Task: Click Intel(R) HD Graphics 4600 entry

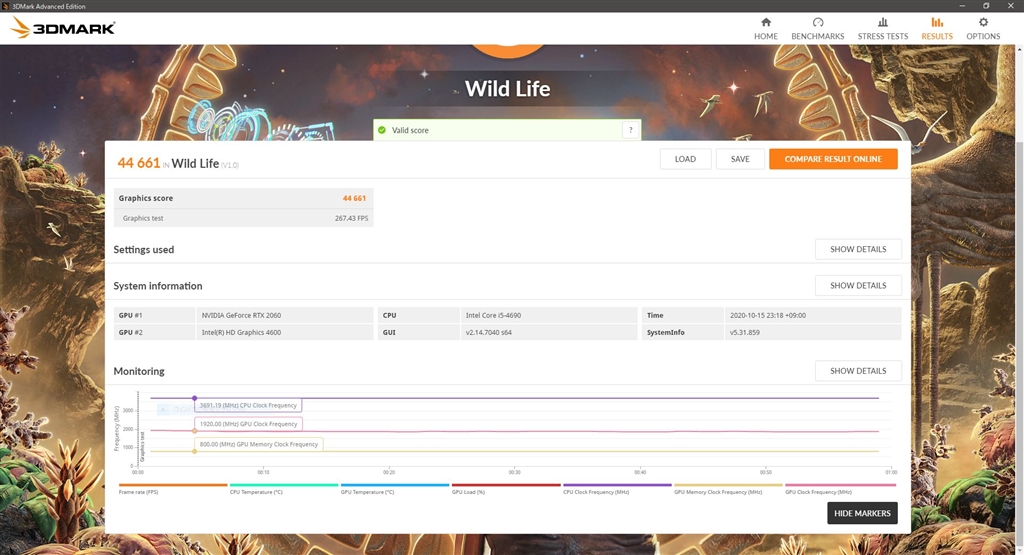Action: coord(241,332)
